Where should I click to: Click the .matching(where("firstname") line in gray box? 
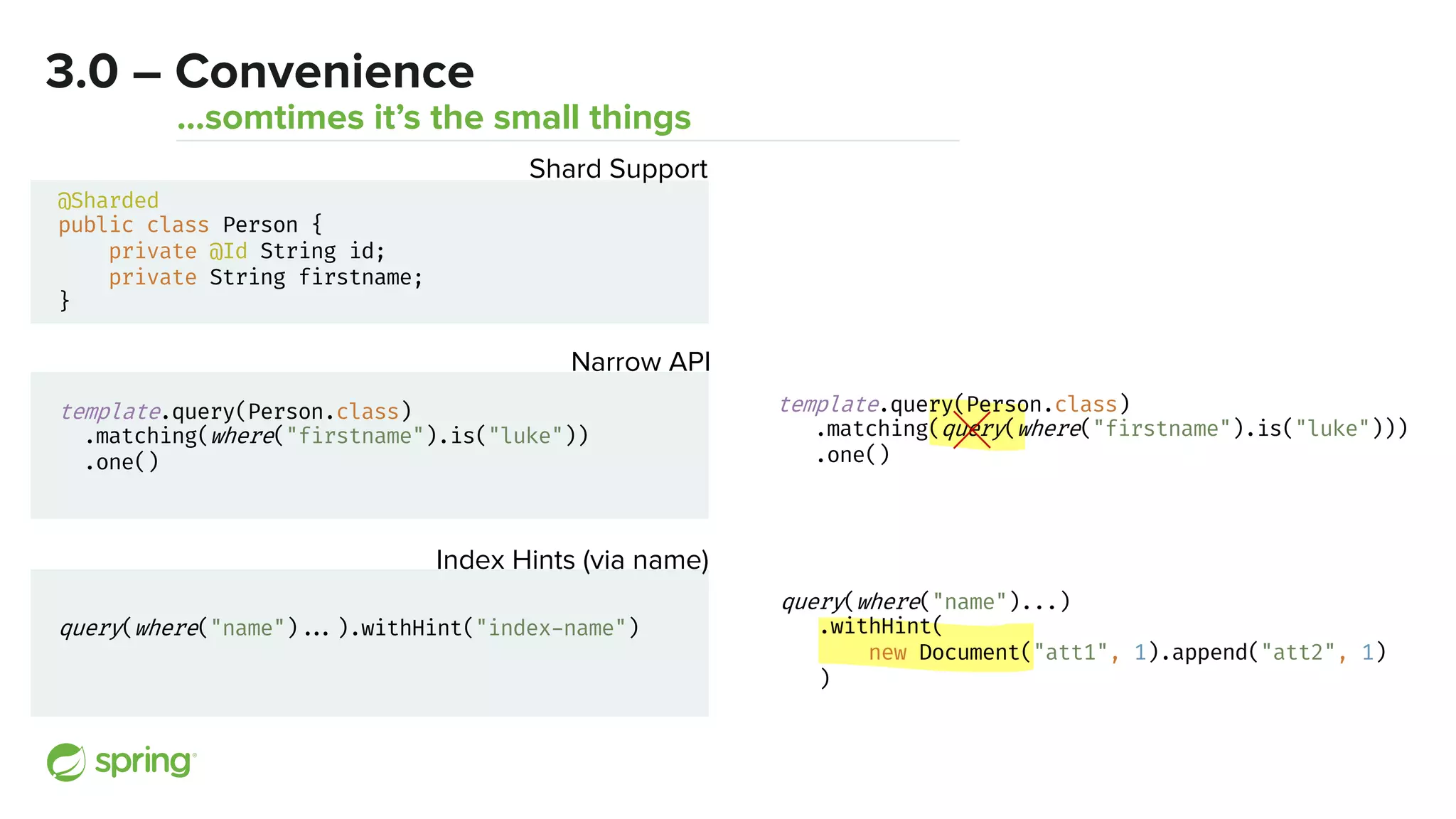336,436
